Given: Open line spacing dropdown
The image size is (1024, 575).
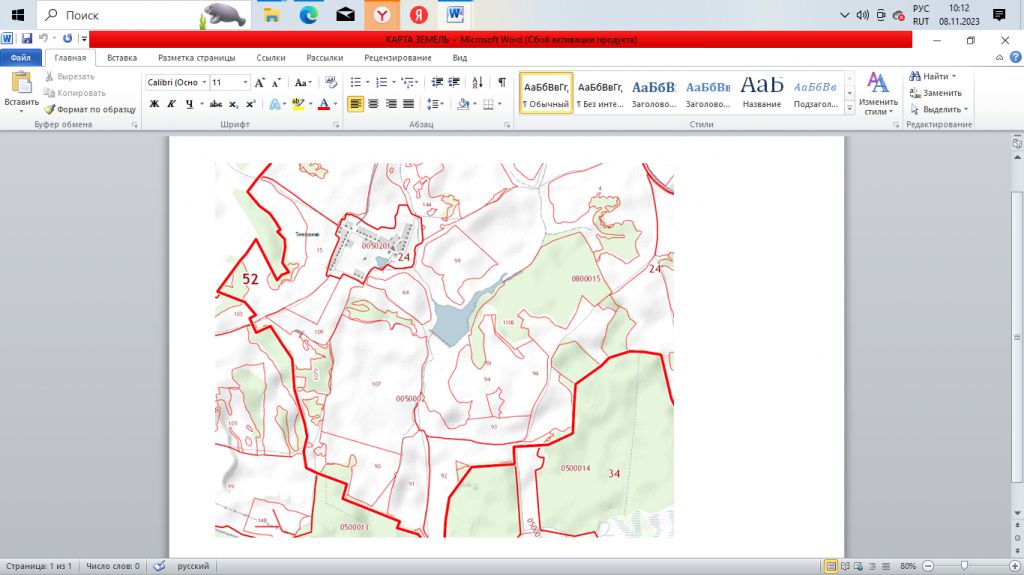Looking at the screenshot, I should coord(435,104).
